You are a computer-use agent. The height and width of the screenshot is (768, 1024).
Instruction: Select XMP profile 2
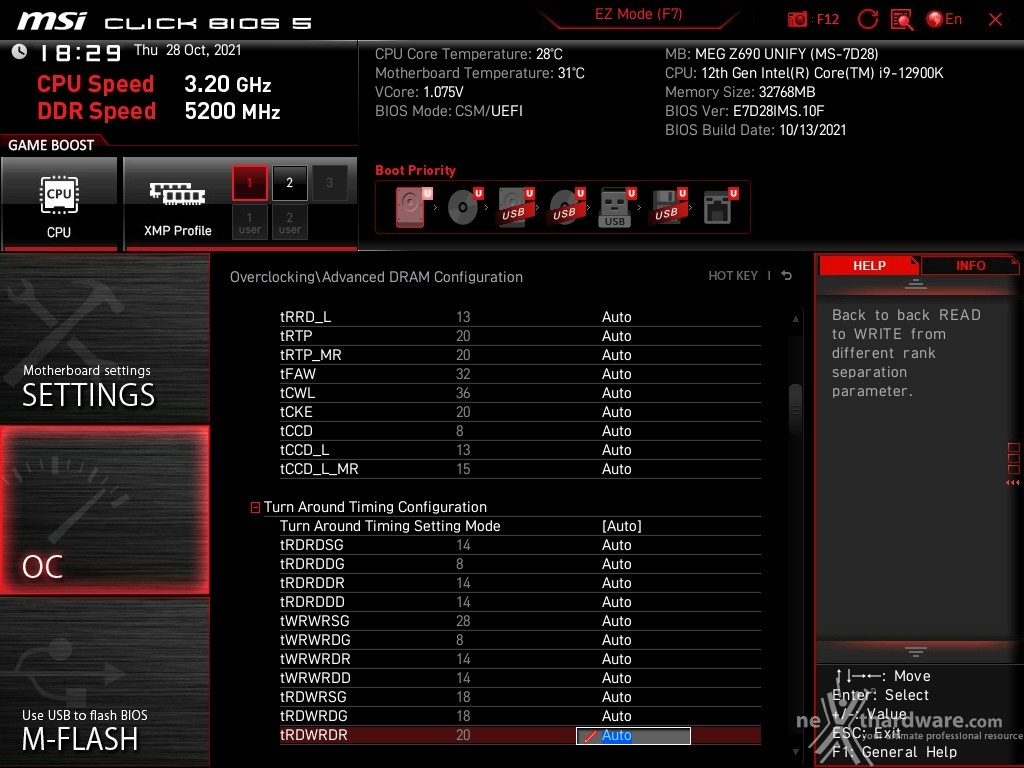pyautogui.click(x=289, y=183)
